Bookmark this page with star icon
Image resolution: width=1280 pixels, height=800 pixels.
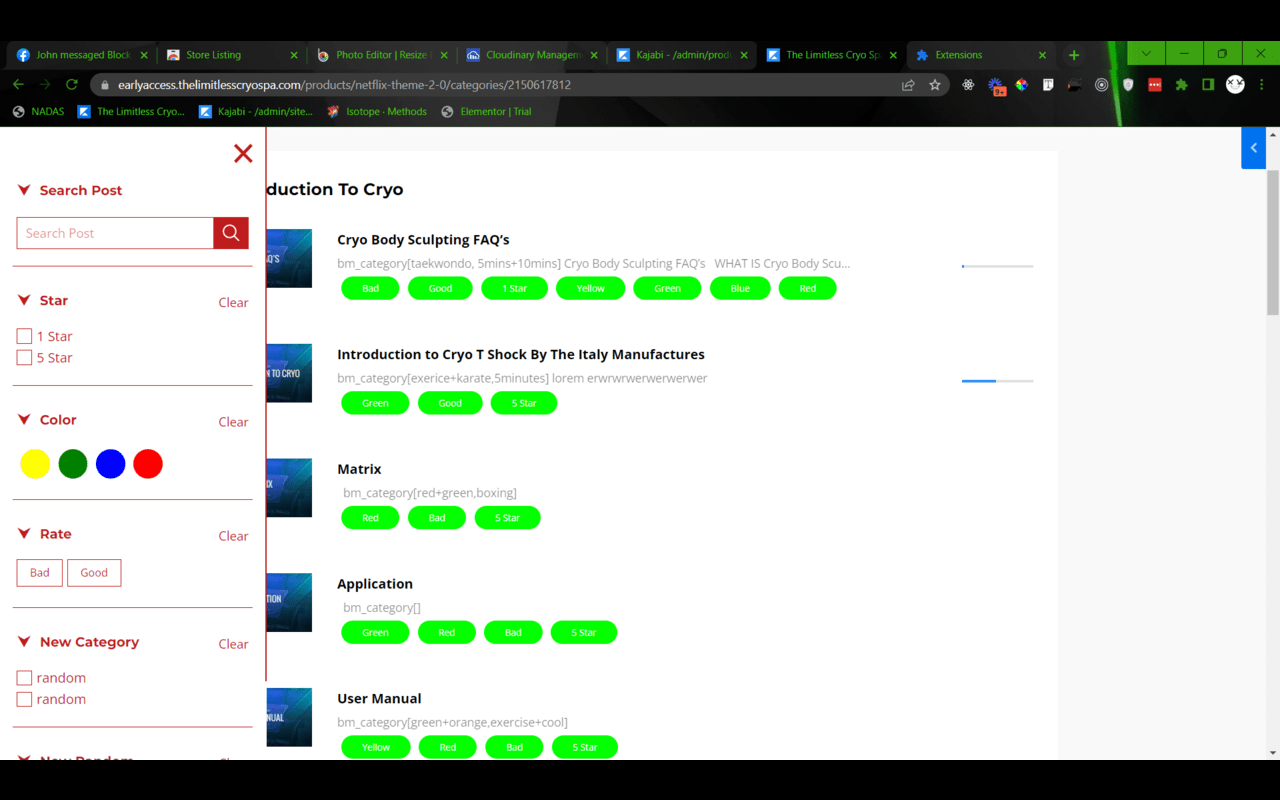pos(935,85)
